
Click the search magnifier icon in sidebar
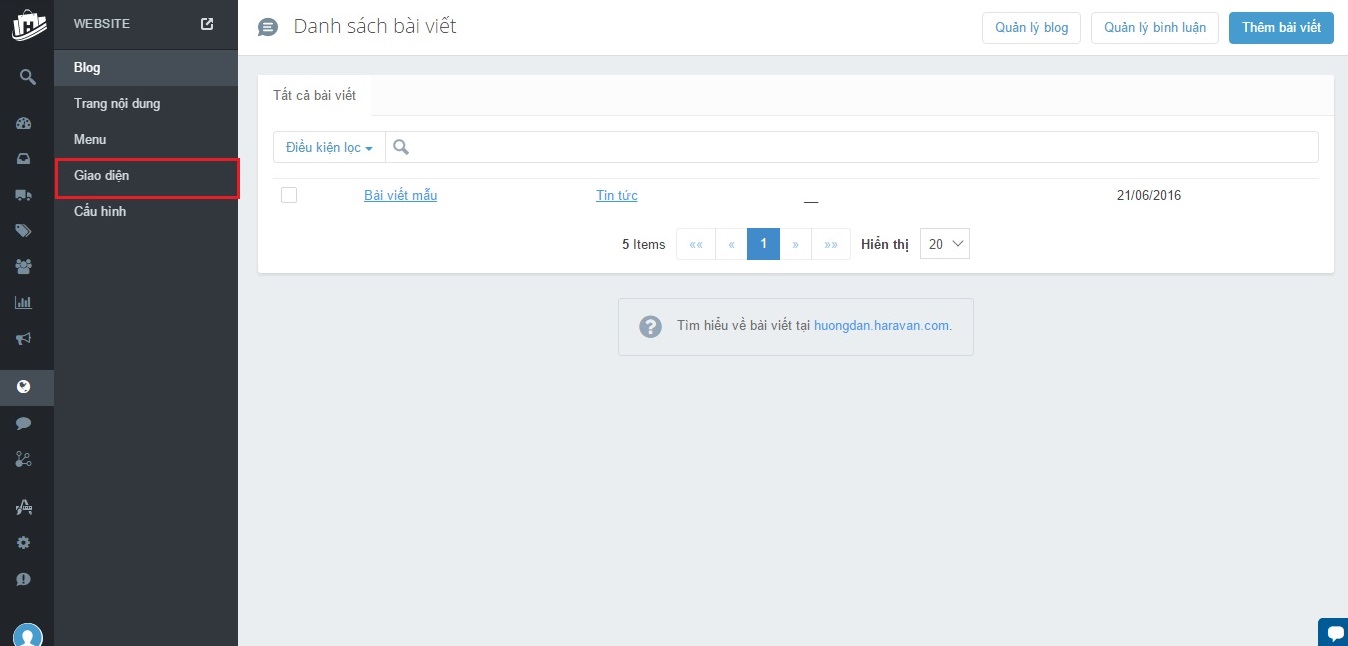tap(27, 77)
